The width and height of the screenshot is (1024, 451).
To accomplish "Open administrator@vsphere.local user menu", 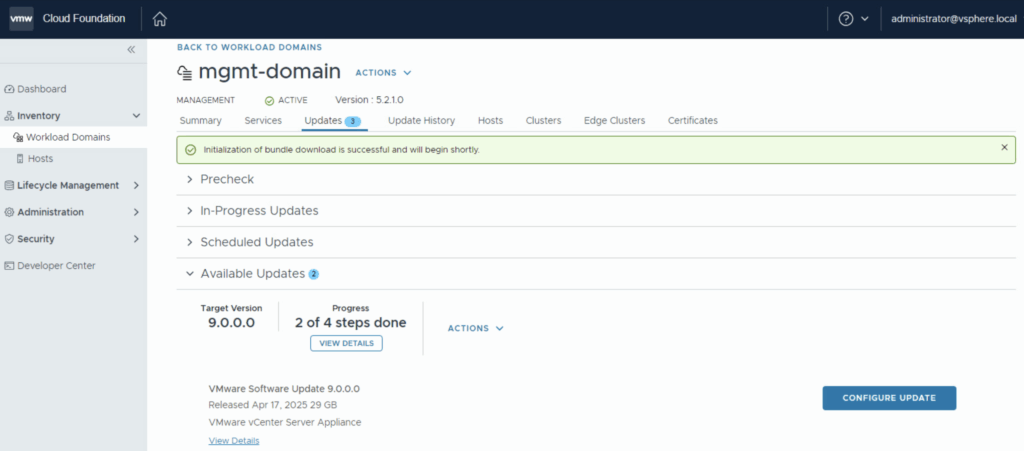I will click(x=953, y=19).
